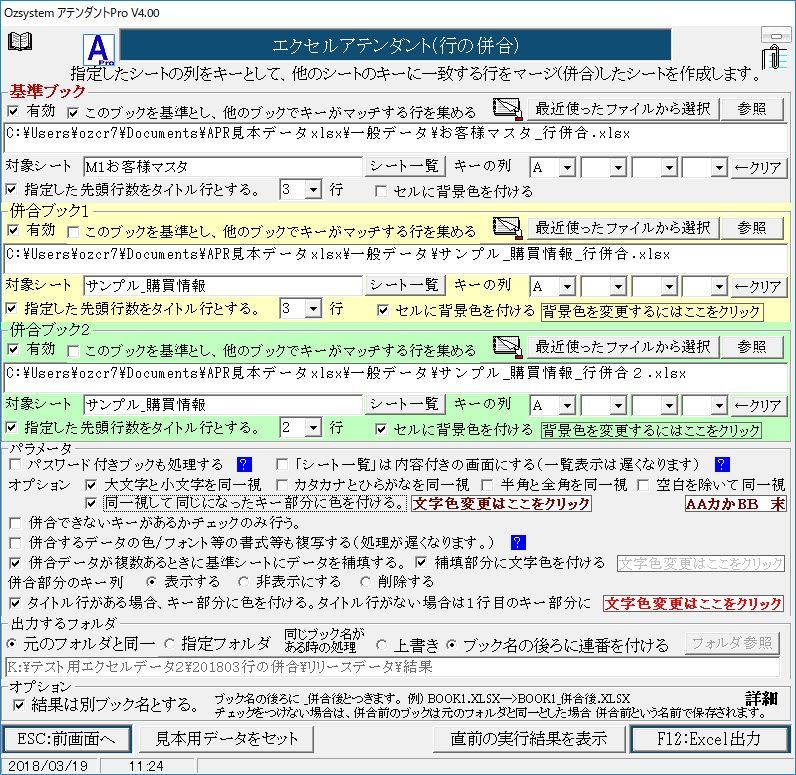This screenshot has height=775, width=796.
Task: Toggle 結果は別ブック名とする checkbox
Action: pos(19,705)
